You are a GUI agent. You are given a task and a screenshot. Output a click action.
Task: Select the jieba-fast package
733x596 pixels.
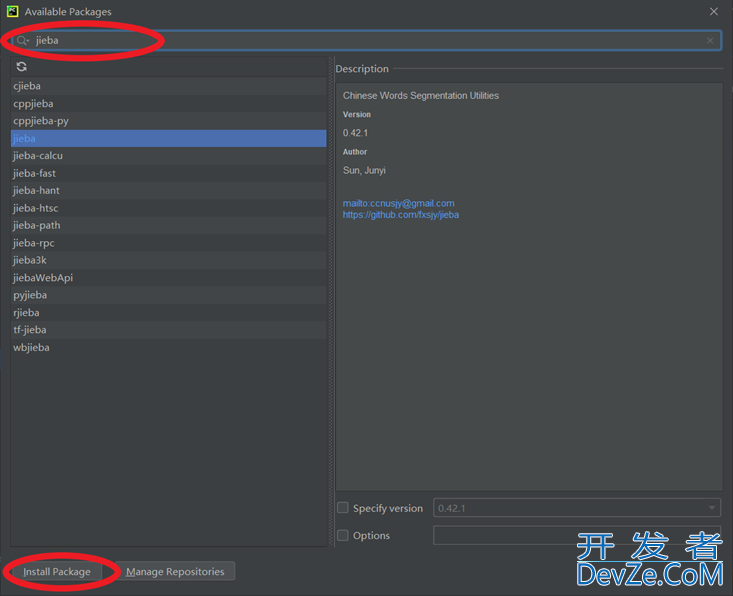point(168,173)
